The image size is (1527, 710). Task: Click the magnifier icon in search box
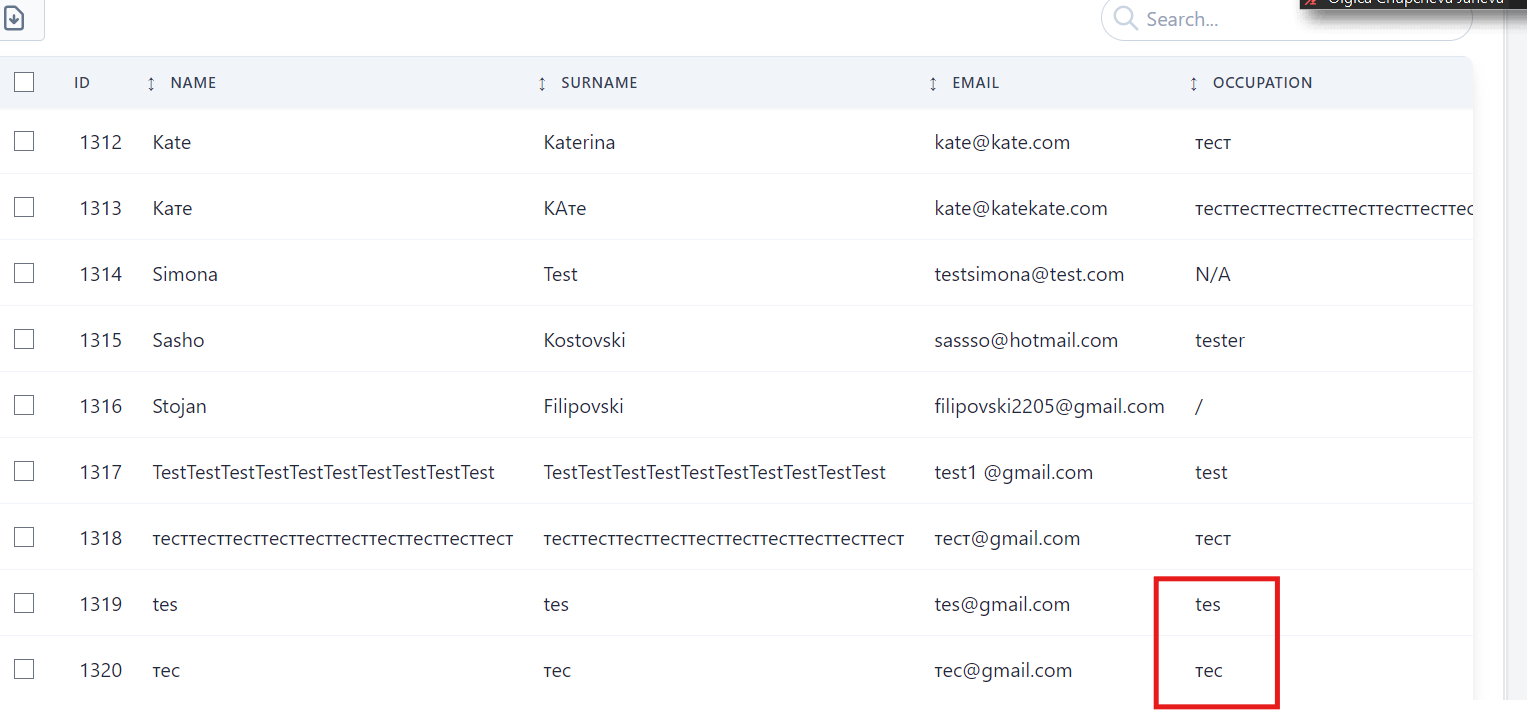point(1125,19)
